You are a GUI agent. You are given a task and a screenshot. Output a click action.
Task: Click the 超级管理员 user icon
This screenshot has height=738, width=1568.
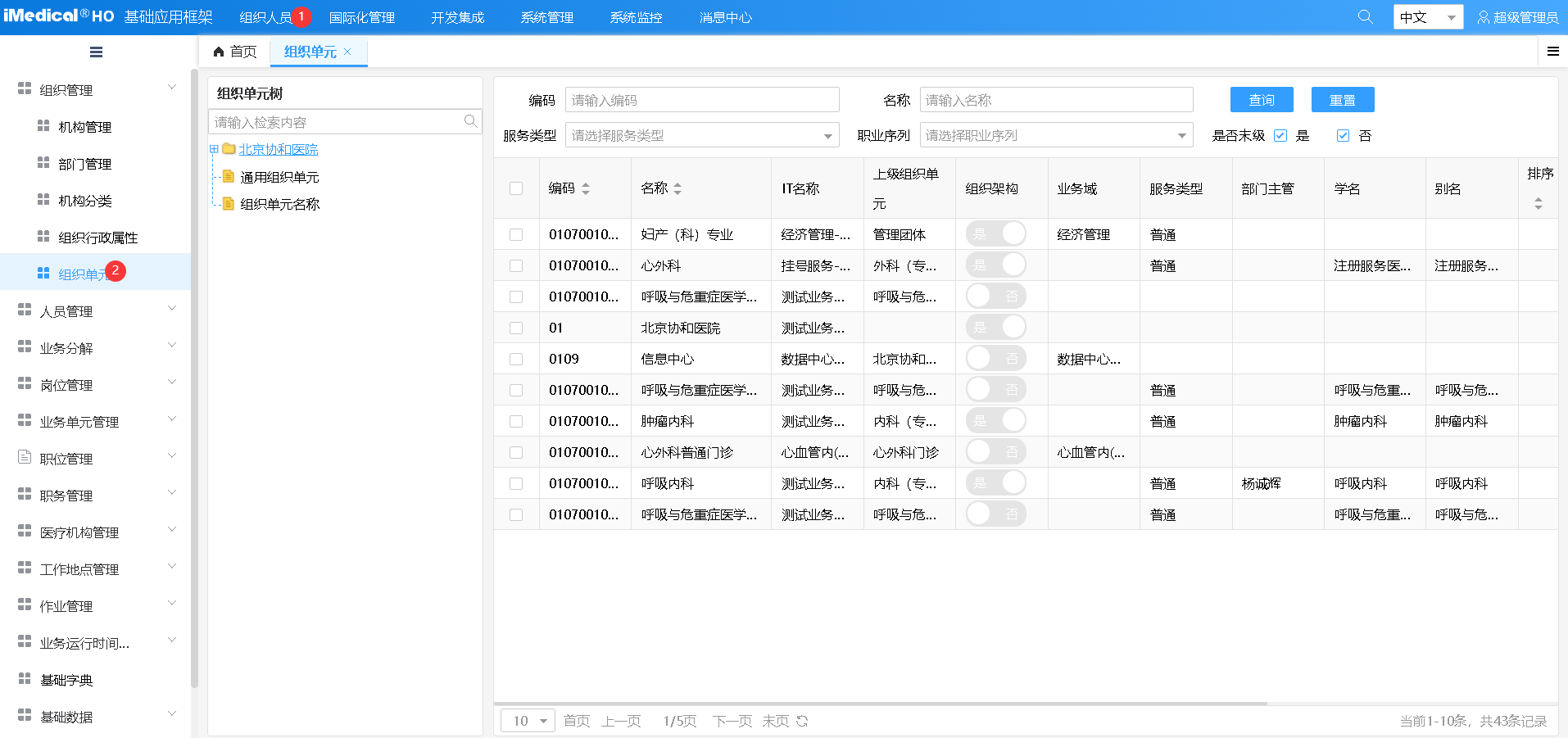click(1483, 17)
